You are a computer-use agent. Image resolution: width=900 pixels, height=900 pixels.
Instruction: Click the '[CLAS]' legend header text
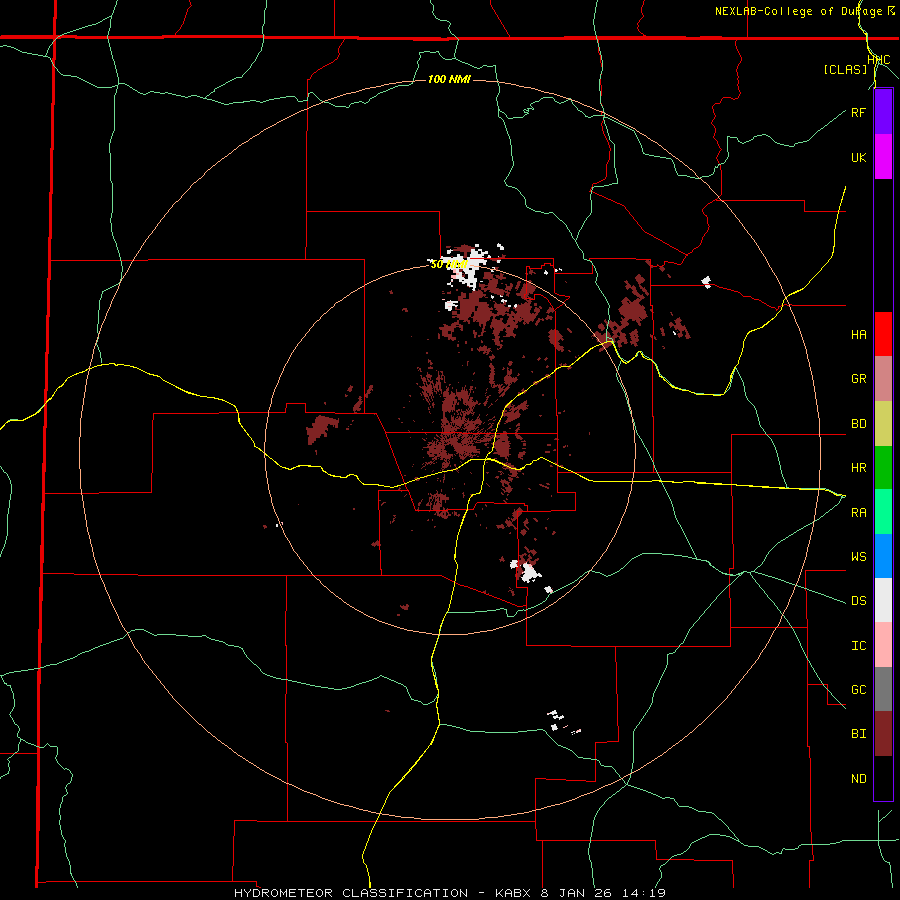point(845,70)
